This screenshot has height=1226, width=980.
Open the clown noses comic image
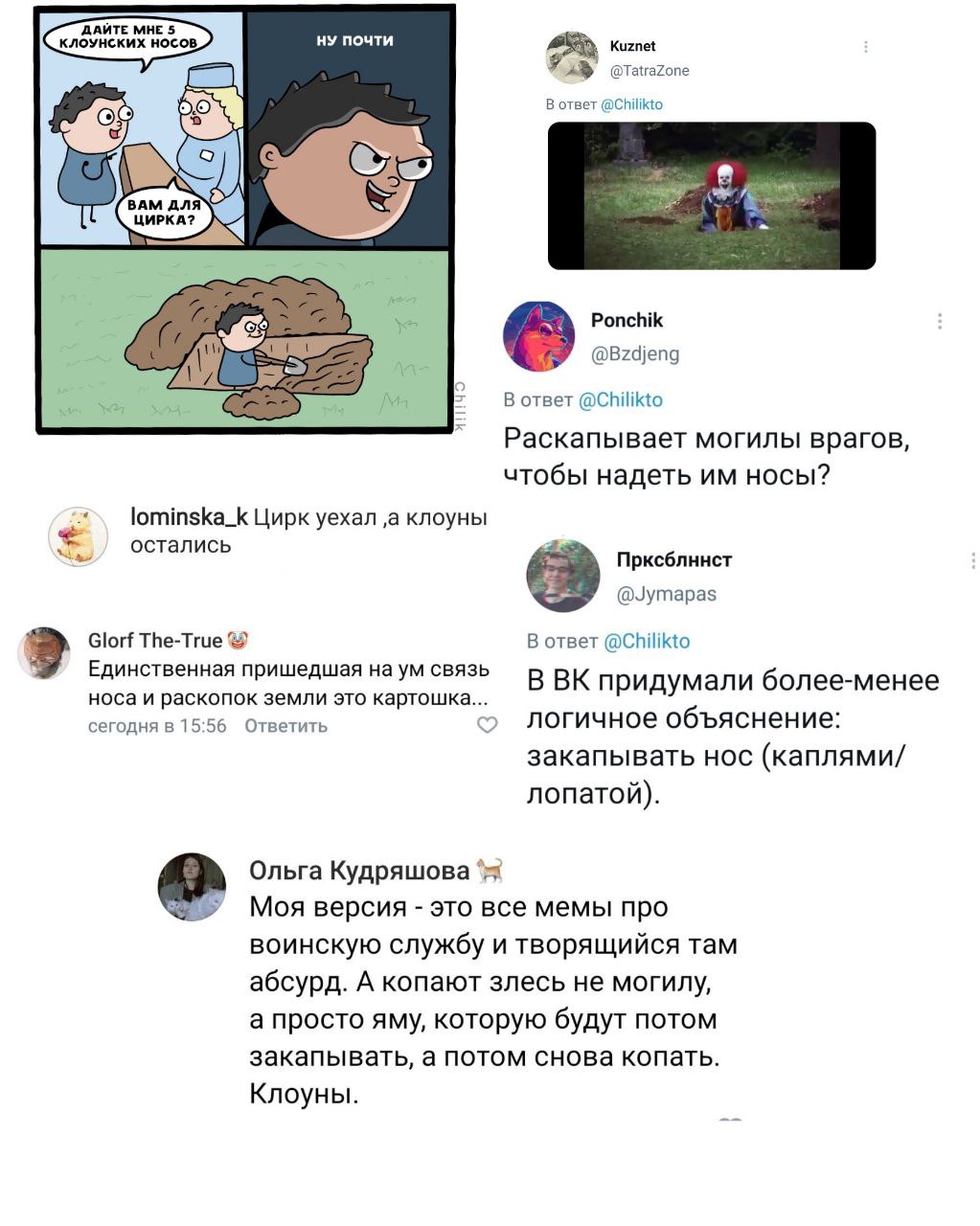click(x=245, y=218)
